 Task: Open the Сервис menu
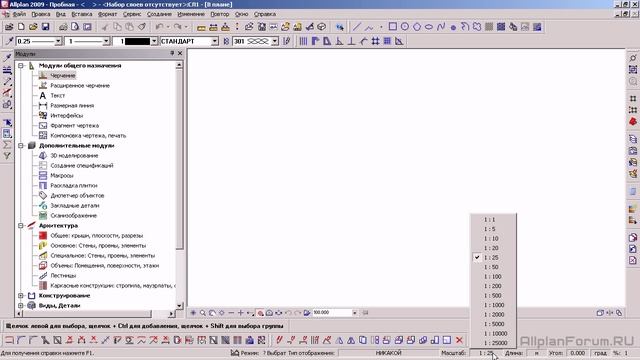(132, 14)
